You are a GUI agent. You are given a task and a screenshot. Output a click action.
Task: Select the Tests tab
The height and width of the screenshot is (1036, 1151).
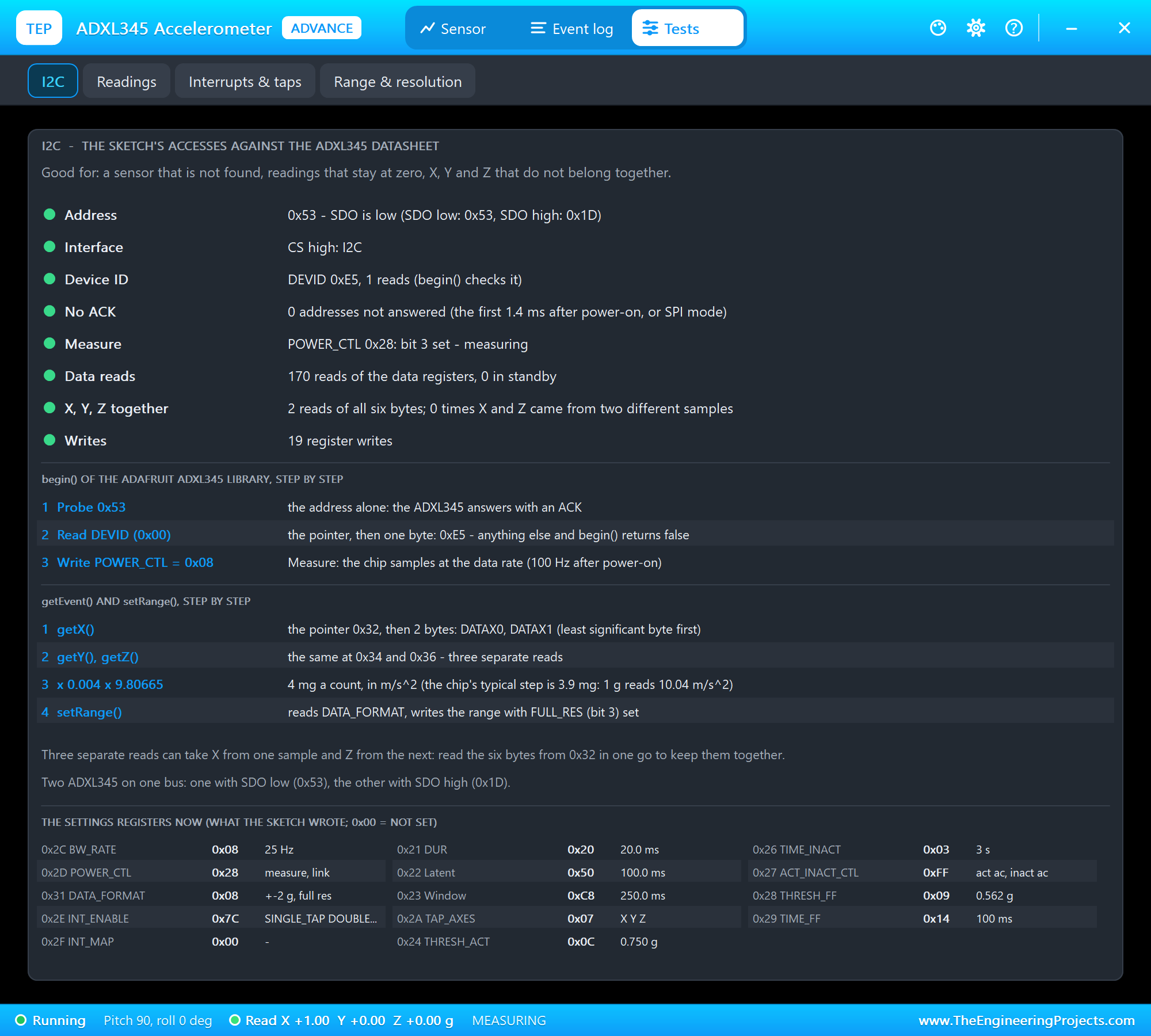687,29
